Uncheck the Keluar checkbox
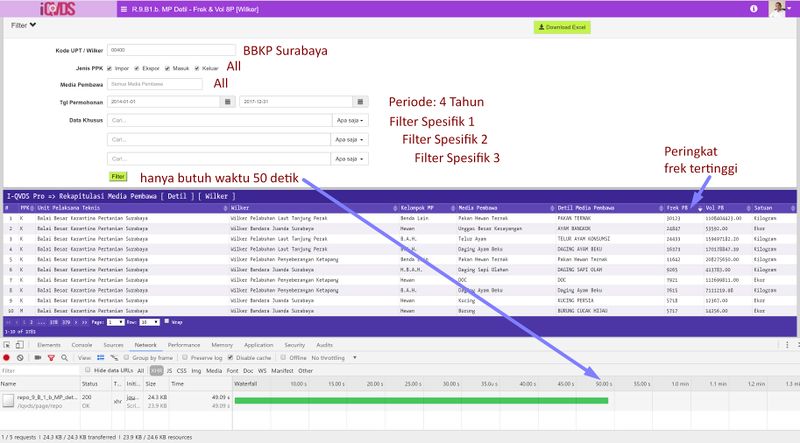The image size is (800, 443). pos(197,68)
